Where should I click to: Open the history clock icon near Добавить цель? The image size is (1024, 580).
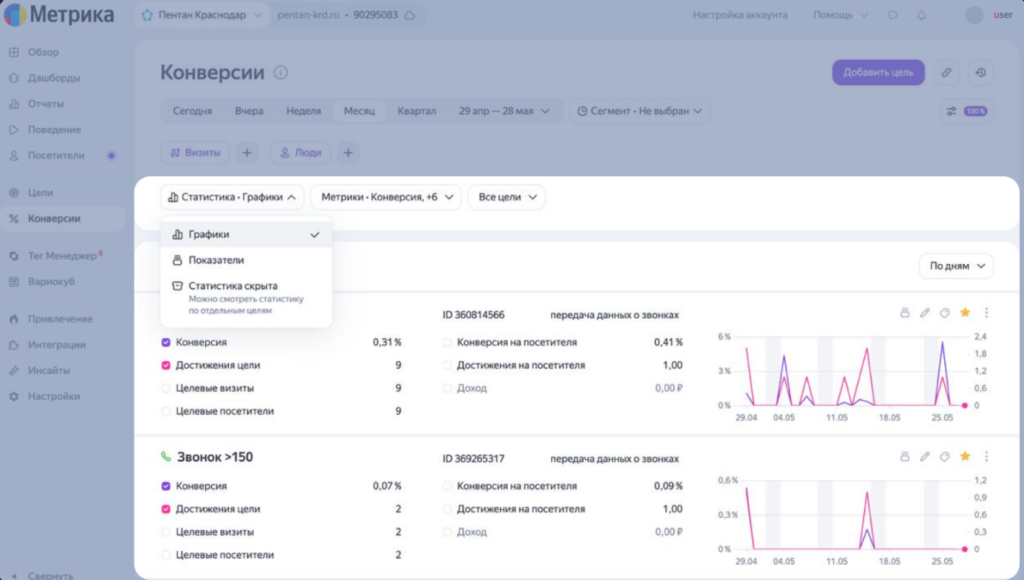981,72
